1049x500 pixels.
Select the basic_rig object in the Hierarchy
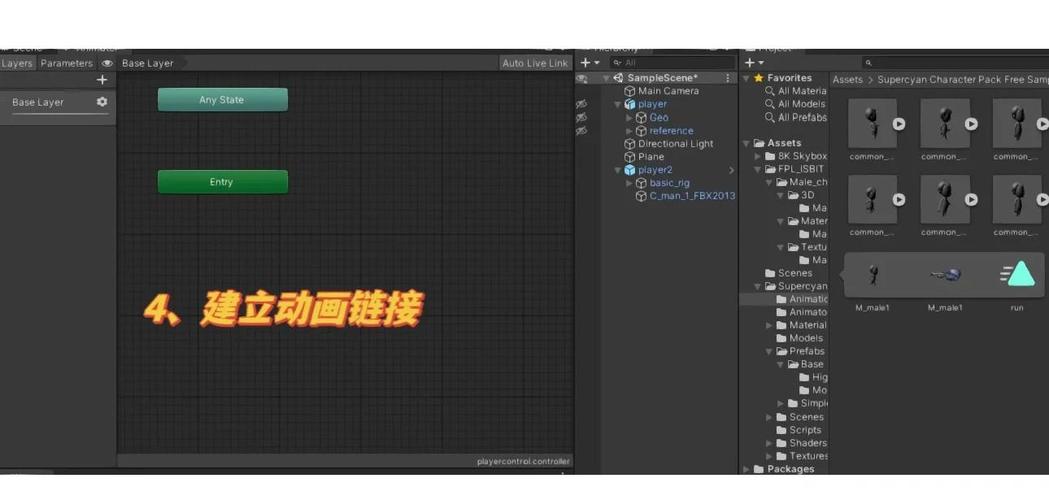click(x=669, y=183)
